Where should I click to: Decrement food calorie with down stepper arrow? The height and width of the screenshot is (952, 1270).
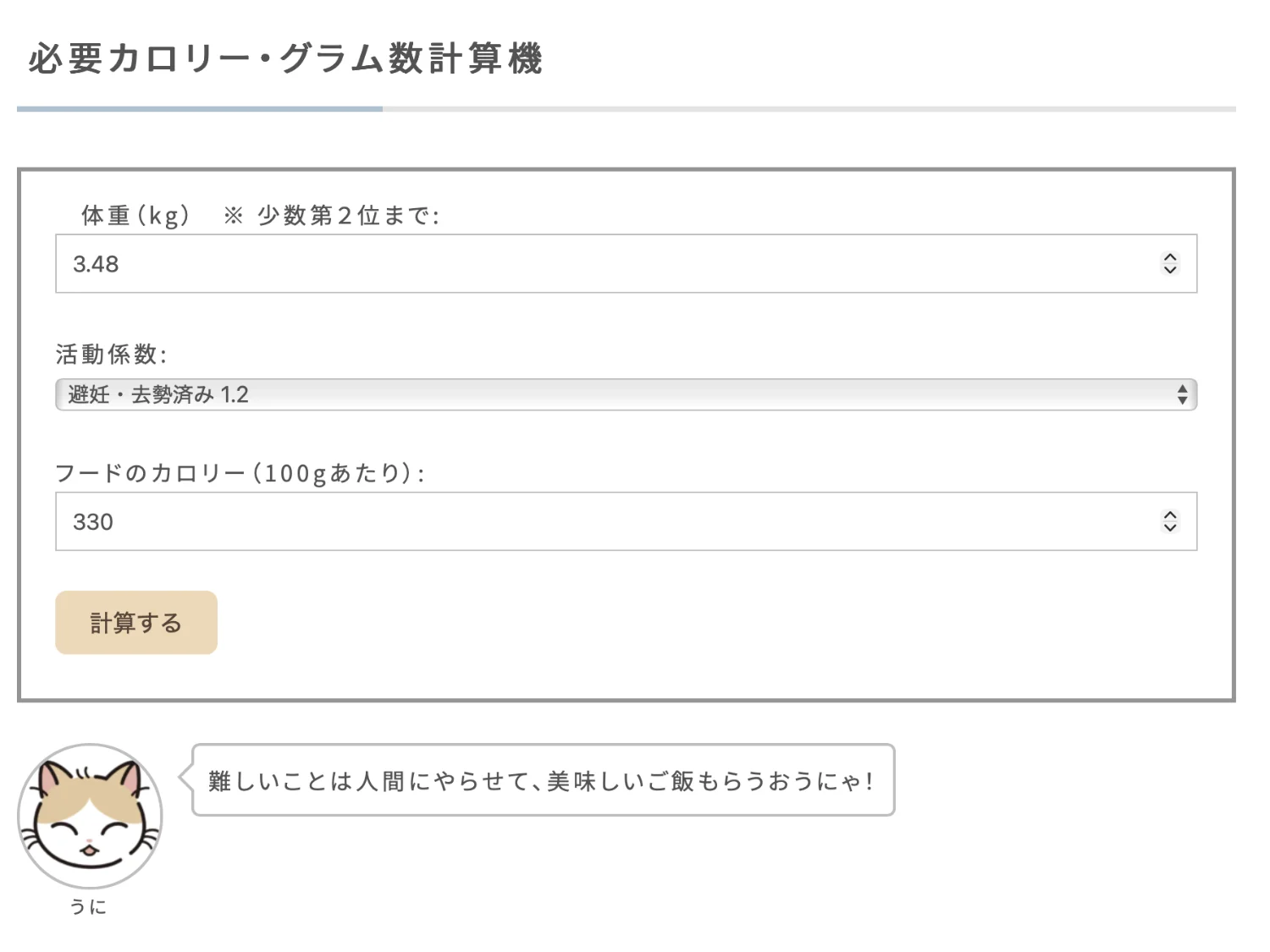[1170, 528]
